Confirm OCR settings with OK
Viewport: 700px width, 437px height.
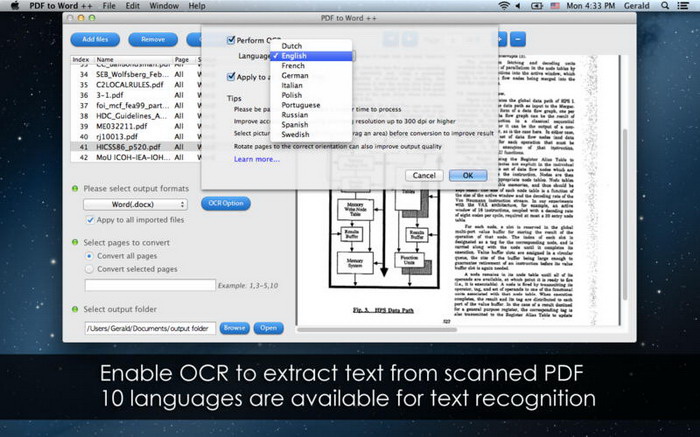click(x=468, y=175)
